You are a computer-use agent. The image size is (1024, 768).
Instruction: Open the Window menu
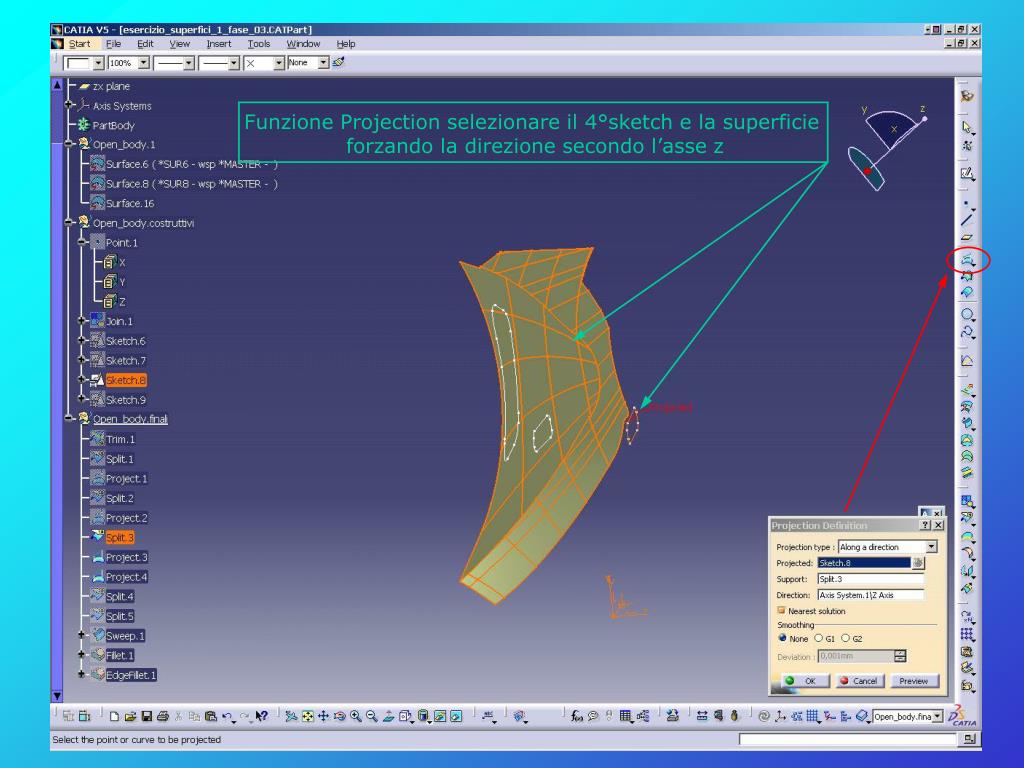pos(303,44)
